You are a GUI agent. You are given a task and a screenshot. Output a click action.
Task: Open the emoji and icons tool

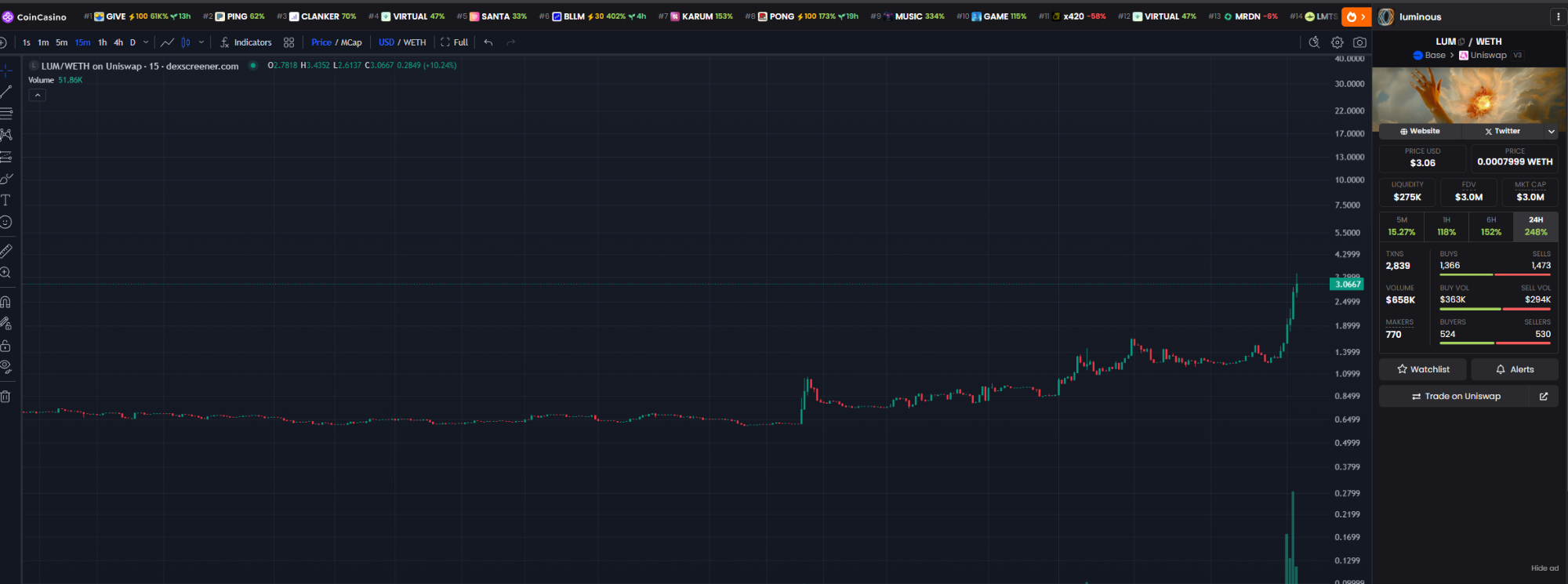(x=6, y=222)
